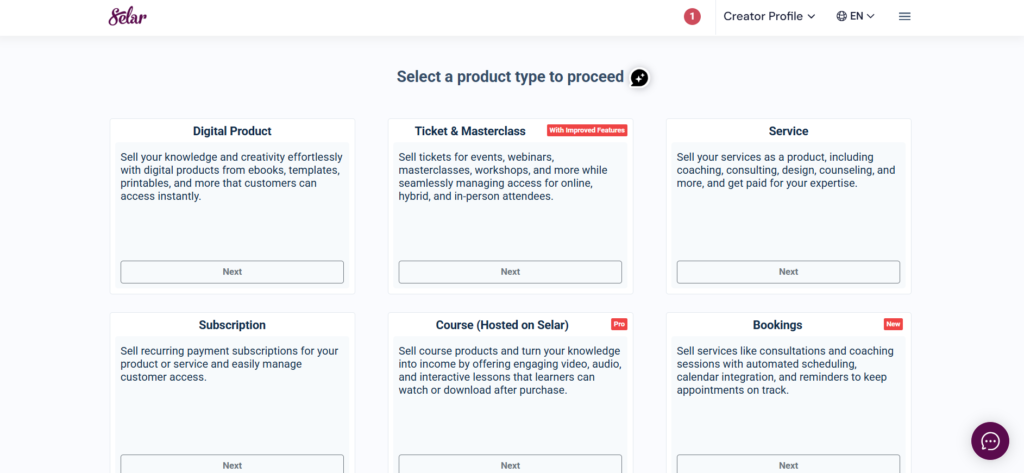
Task: Click the Pro badge on Course card
Action: (619, 324)
